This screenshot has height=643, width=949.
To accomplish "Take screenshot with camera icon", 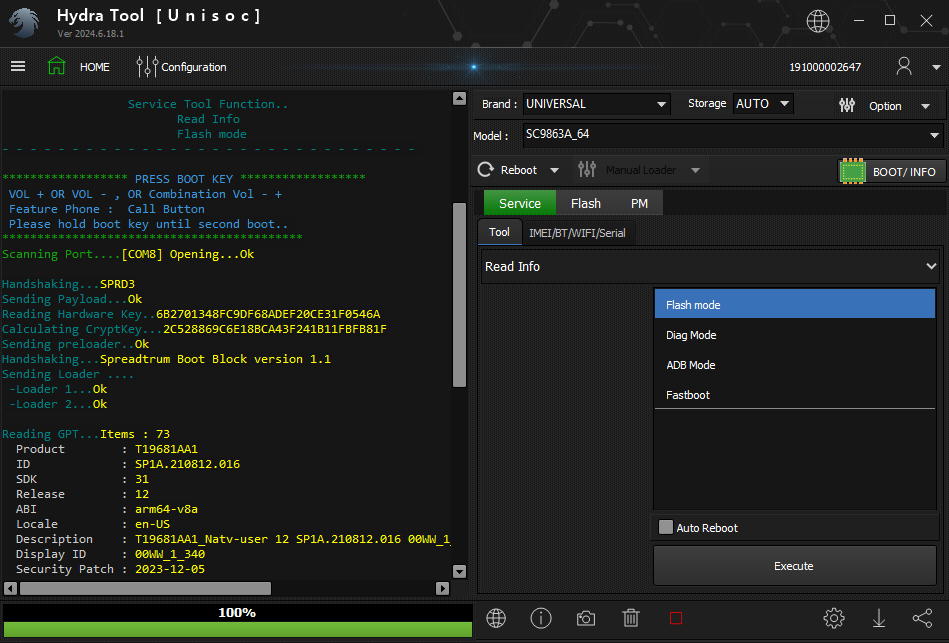I will tap(586, 618).
